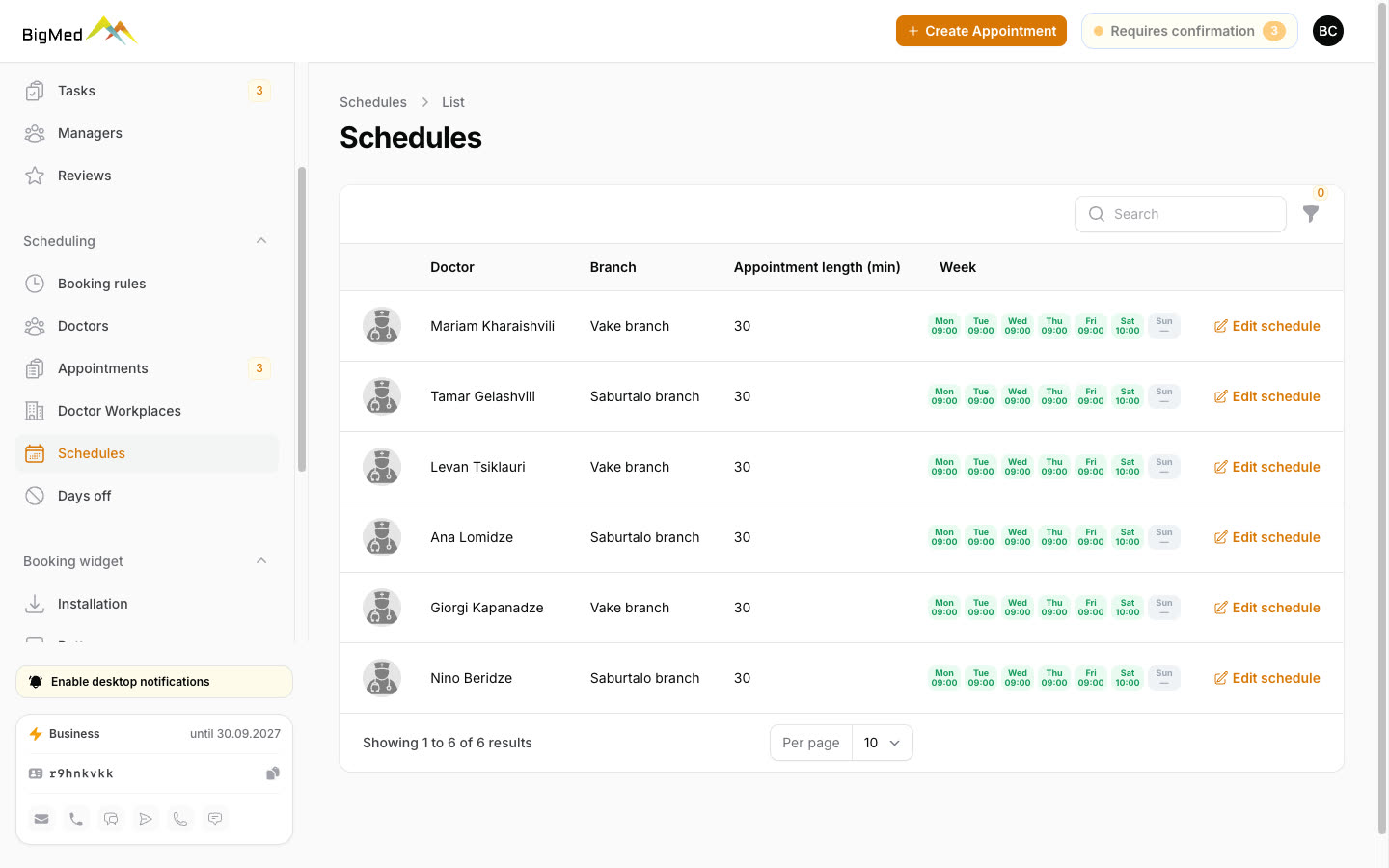This screenshot has height=868, width=1389.
Task: Open the Doctors sidebar item
Action: coord(147,326)
